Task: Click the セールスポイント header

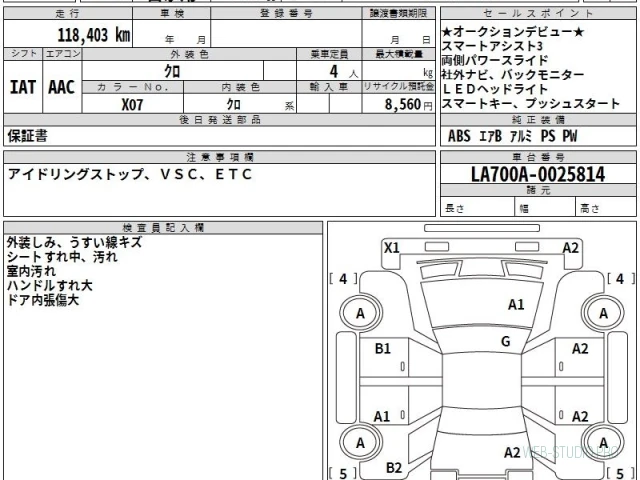Action: 538,13
